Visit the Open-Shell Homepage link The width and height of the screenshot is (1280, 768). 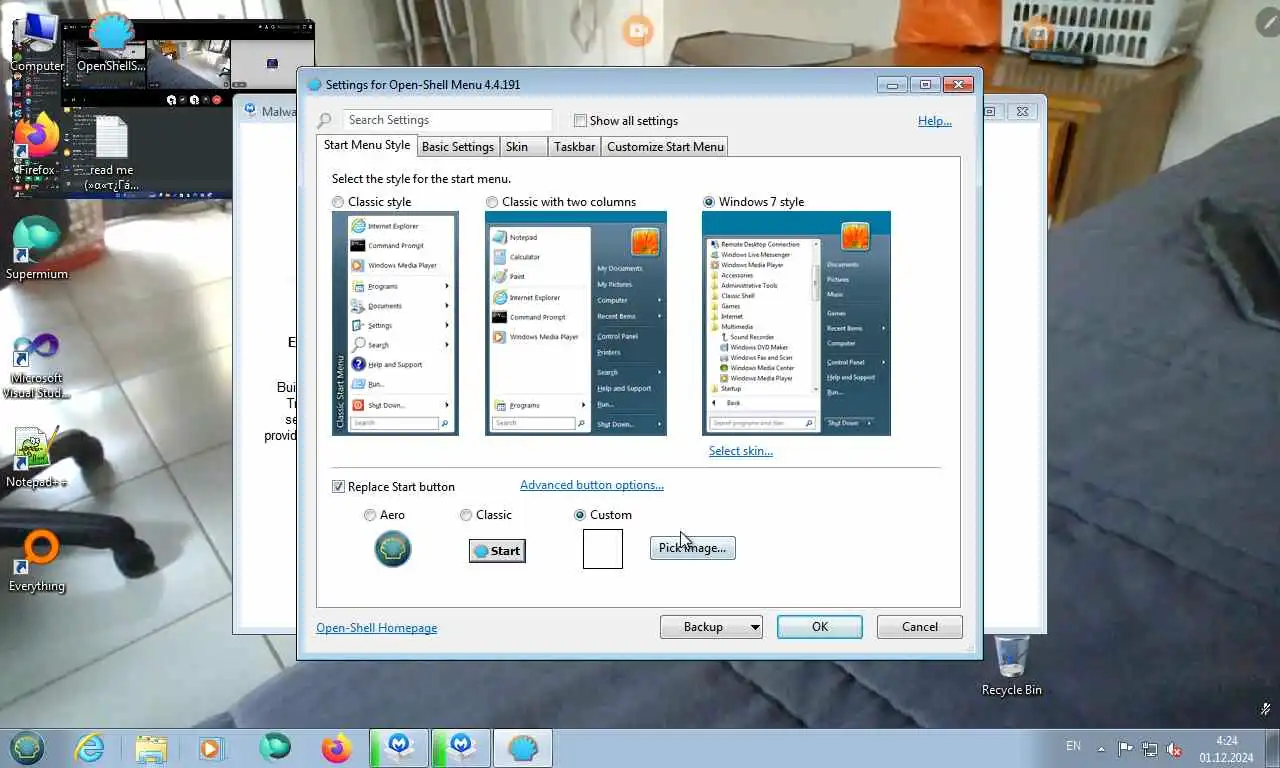coord(377,628)
